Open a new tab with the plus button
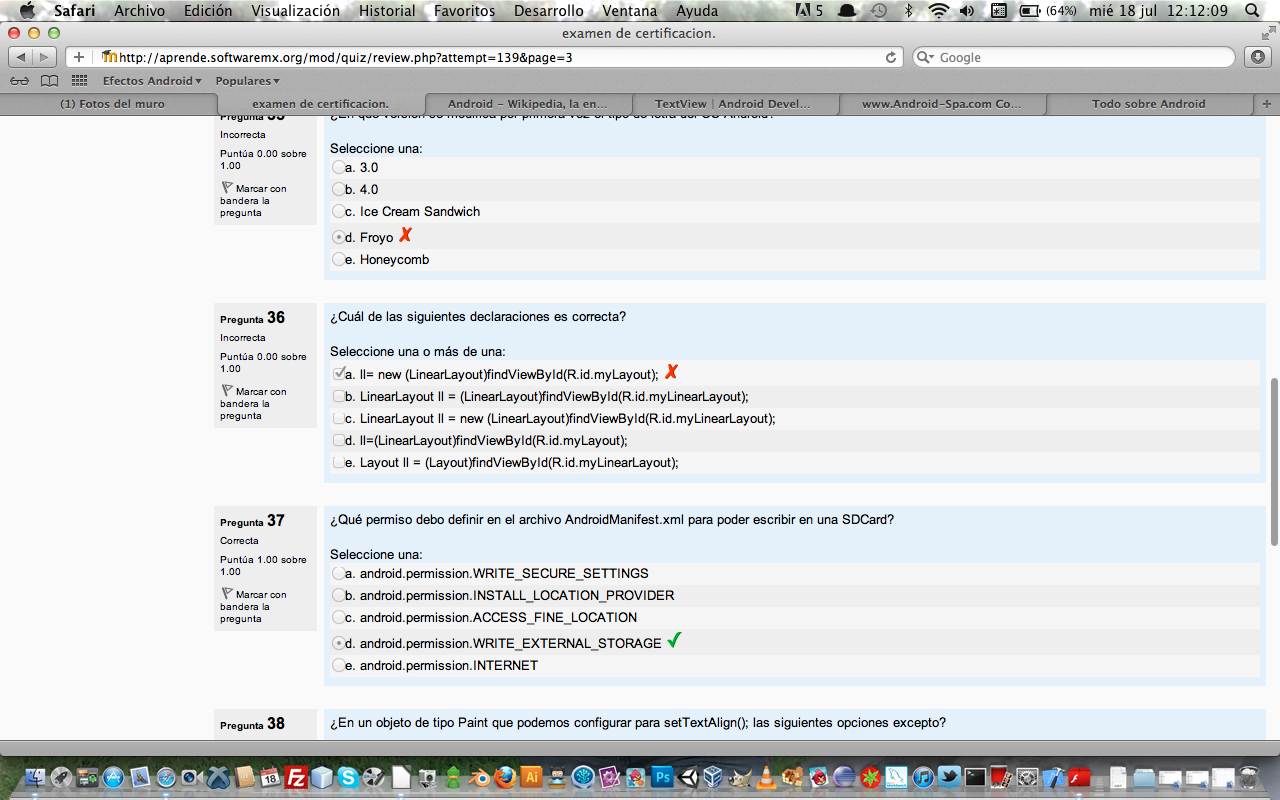The height and width of the screenshot is (800, 1280). coord(1267,104)
